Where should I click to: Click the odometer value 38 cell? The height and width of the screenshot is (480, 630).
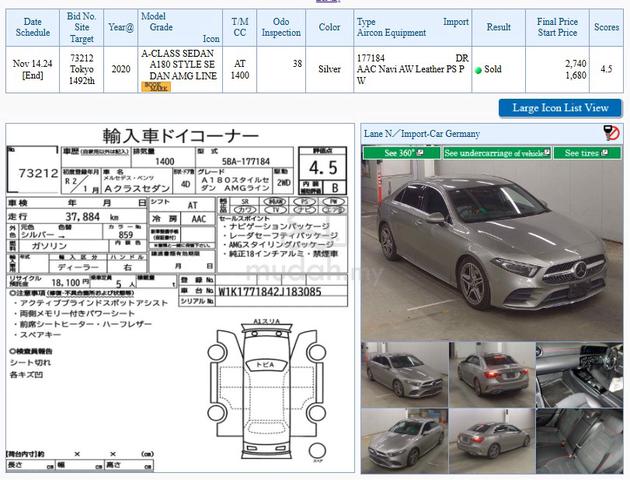coord(281,69)
